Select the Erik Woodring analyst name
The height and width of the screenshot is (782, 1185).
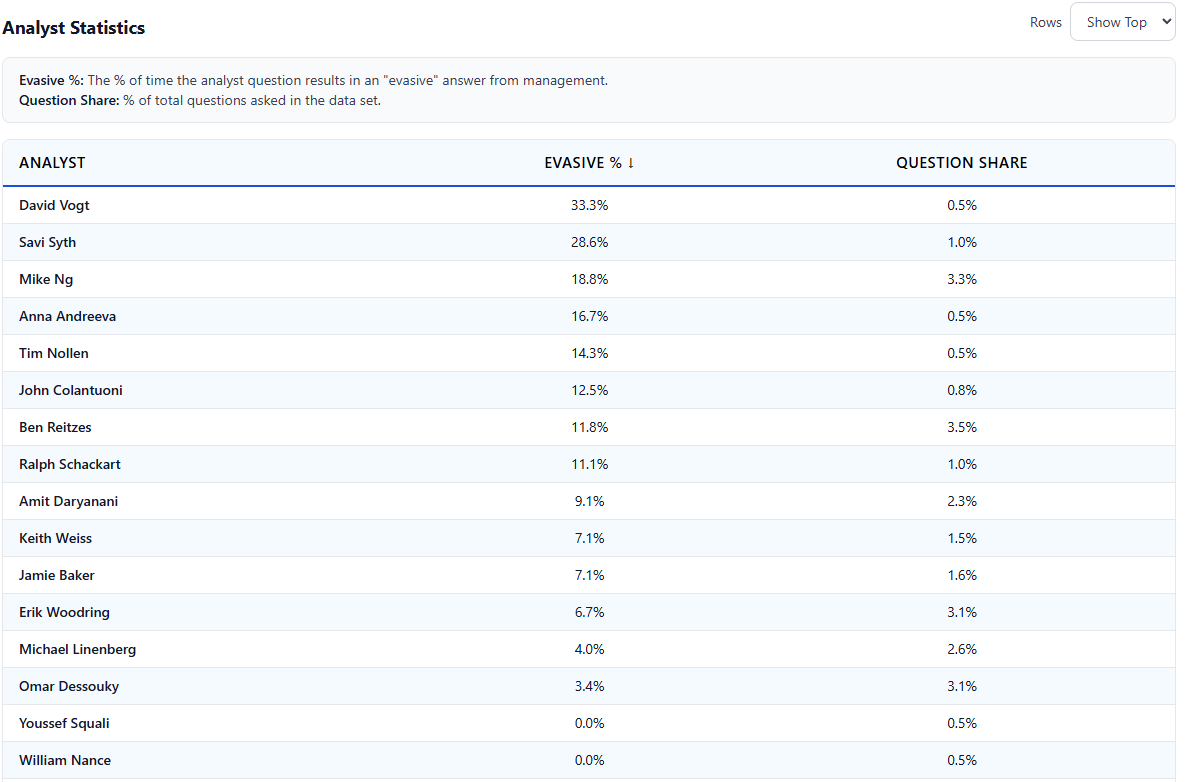(64, 613)
